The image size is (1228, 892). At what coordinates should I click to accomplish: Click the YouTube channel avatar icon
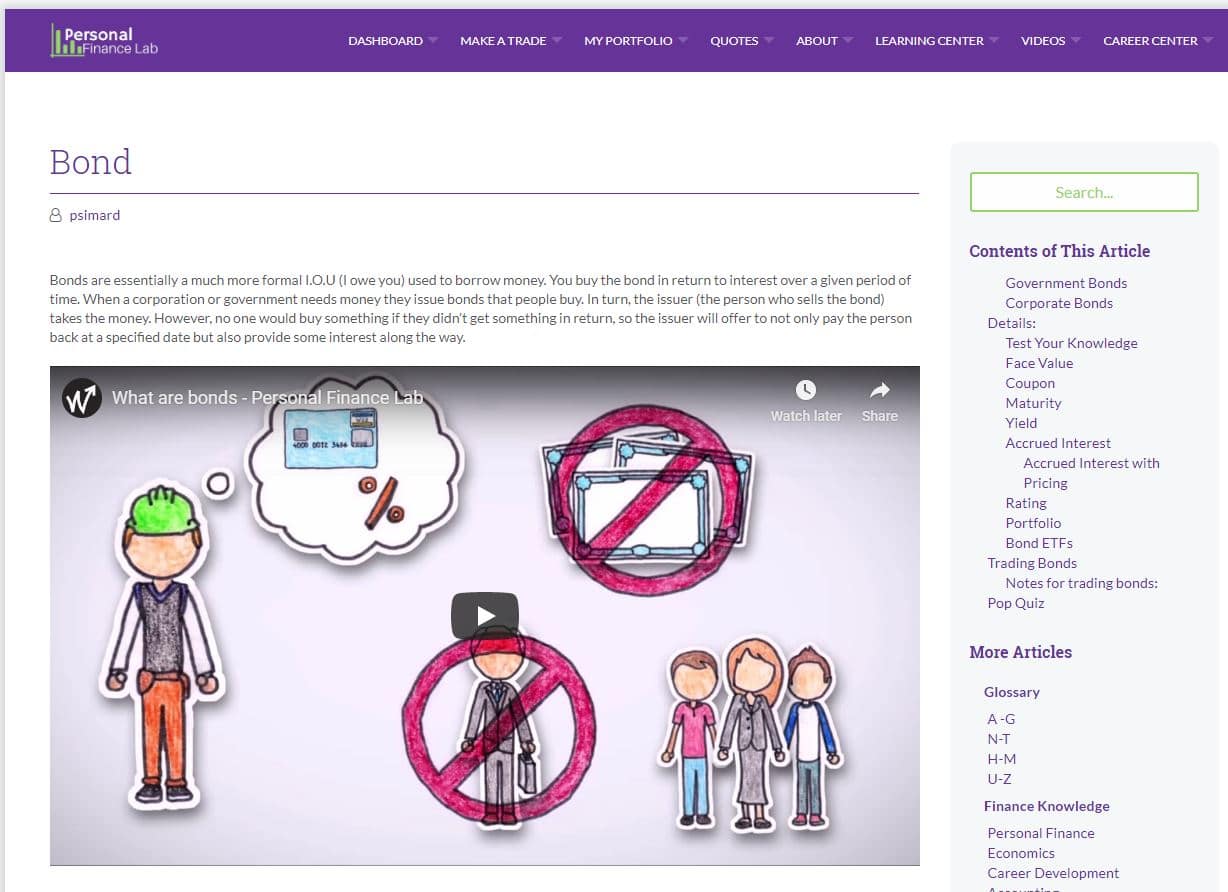[81, 397]
